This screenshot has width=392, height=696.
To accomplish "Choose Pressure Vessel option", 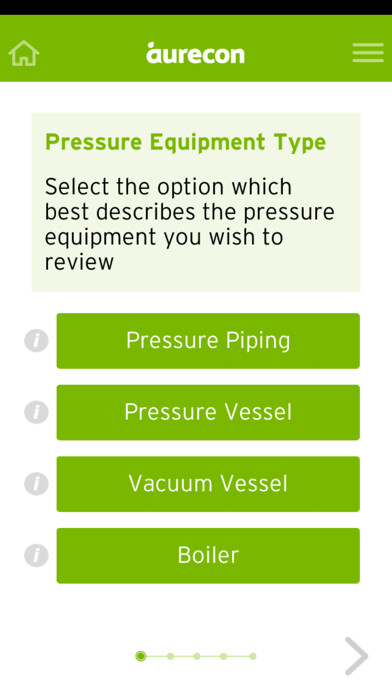I will pyautogui.click(x=208, y=412).
